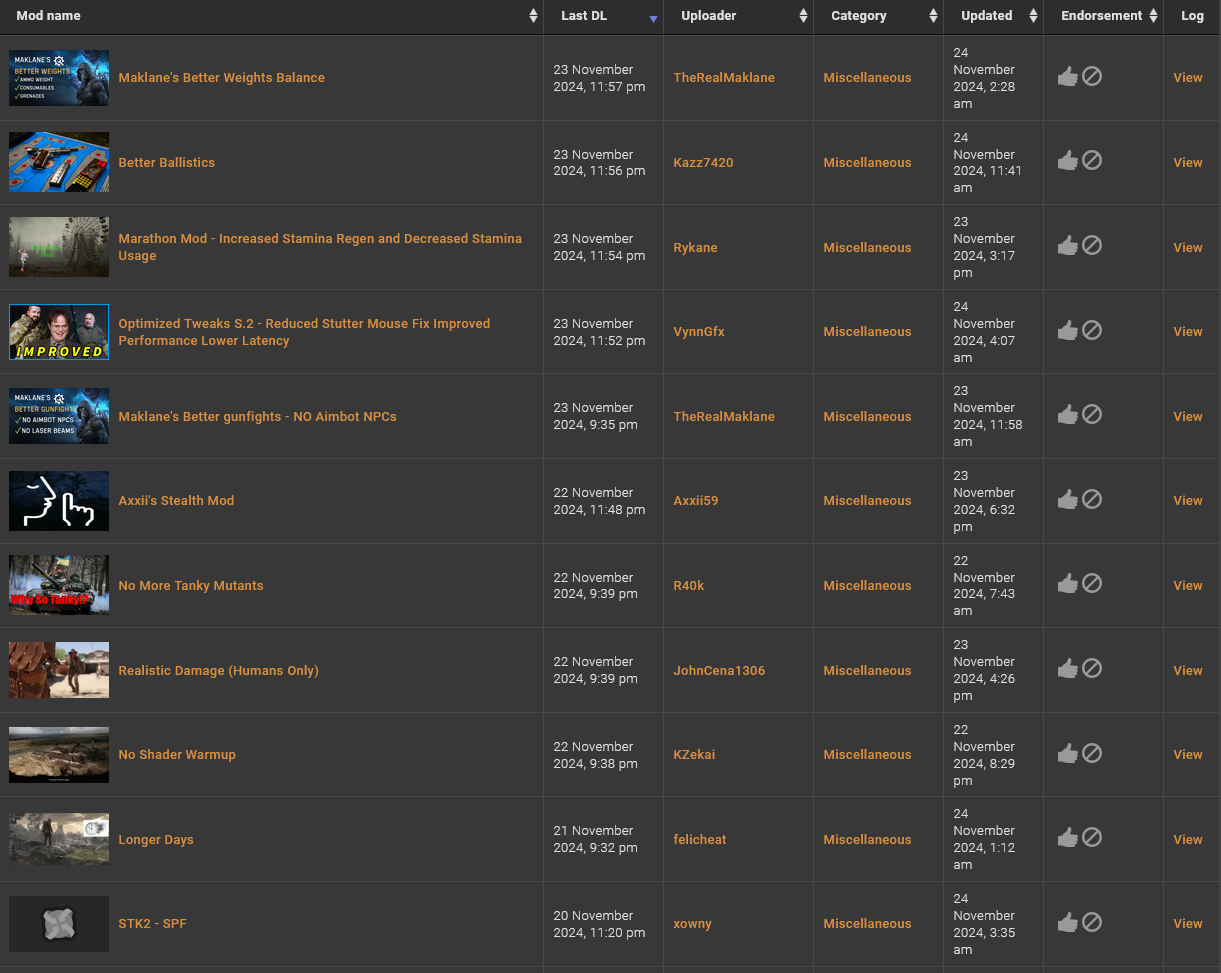Click abstain icon for No More Tanky Mutants
This screenshot has height=973, width=1221.
coord(1092,584)
